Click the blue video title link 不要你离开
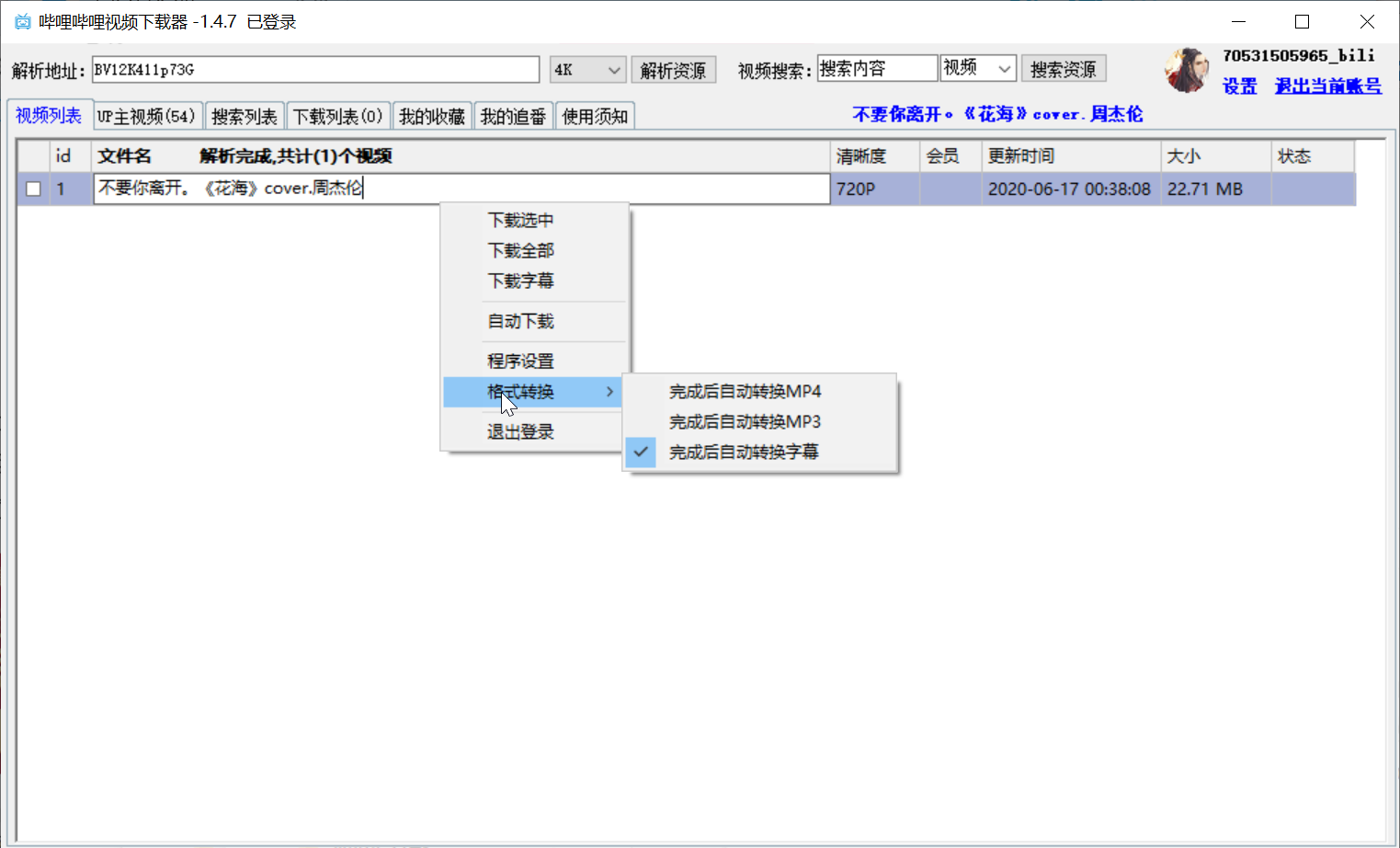 pyautogui.click(x=997, y=114)
